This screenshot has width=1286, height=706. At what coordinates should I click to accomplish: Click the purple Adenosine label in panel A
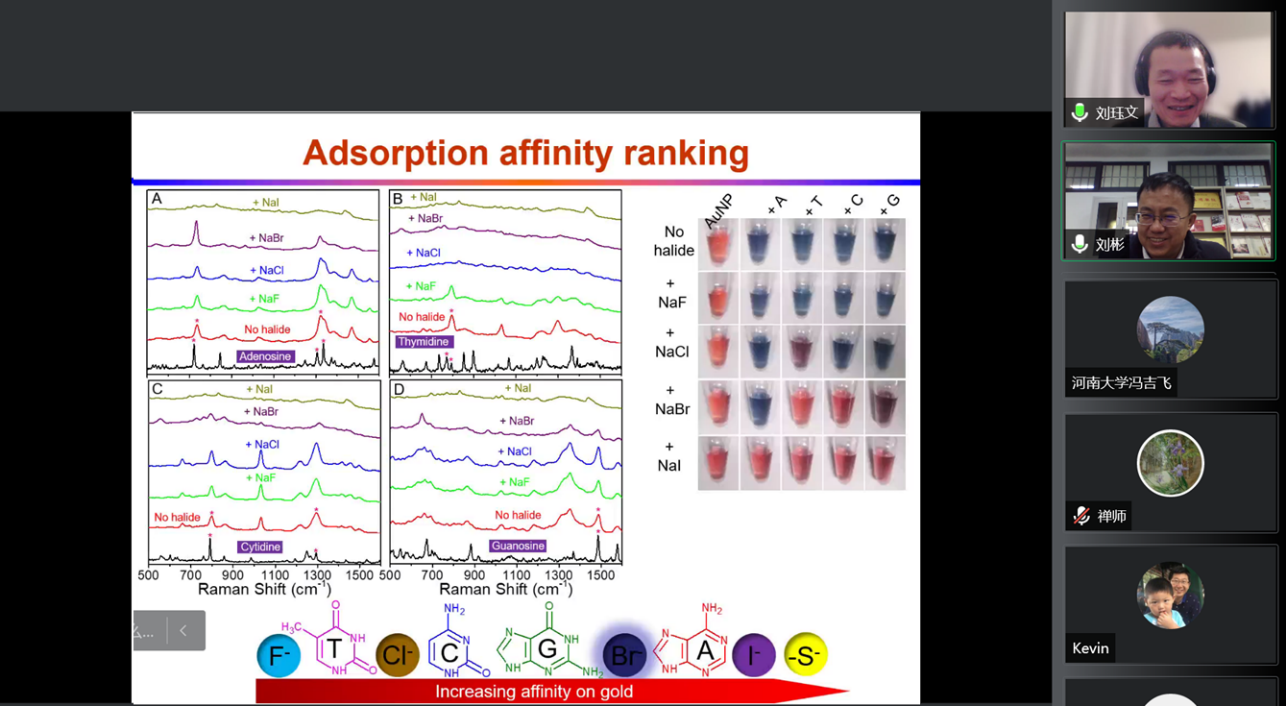coord(265,356)
